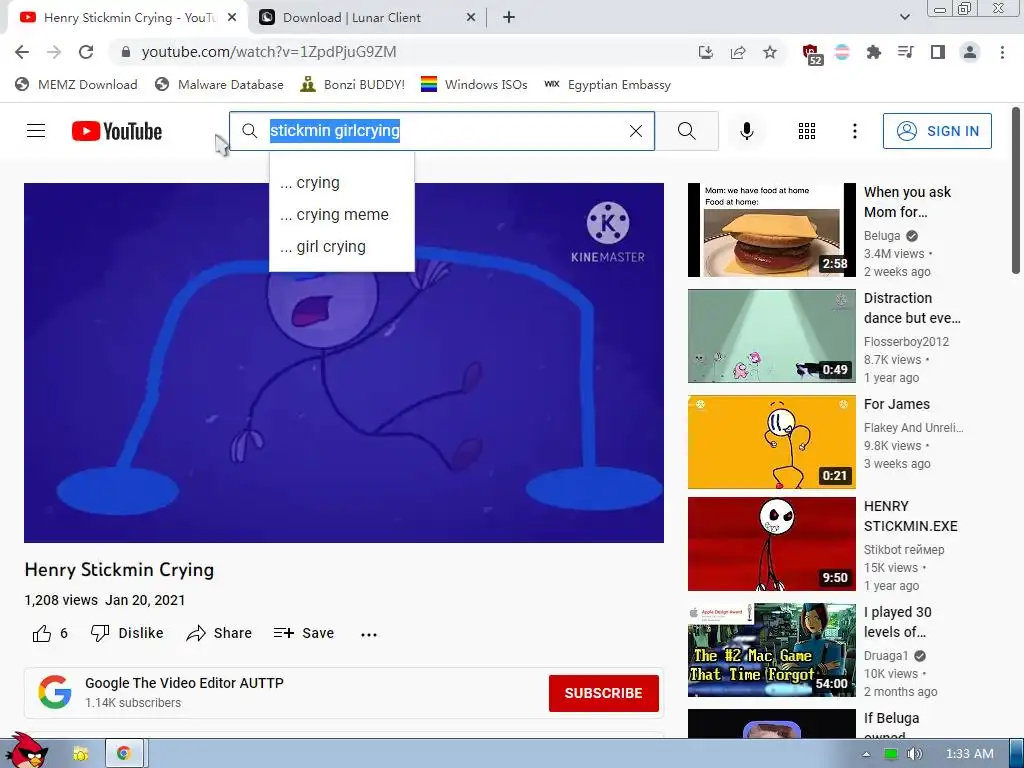Click into the YouTube search field
The height and width of the screenshot is (768, 1024).
pyautogui.click(x=444, y=131)
